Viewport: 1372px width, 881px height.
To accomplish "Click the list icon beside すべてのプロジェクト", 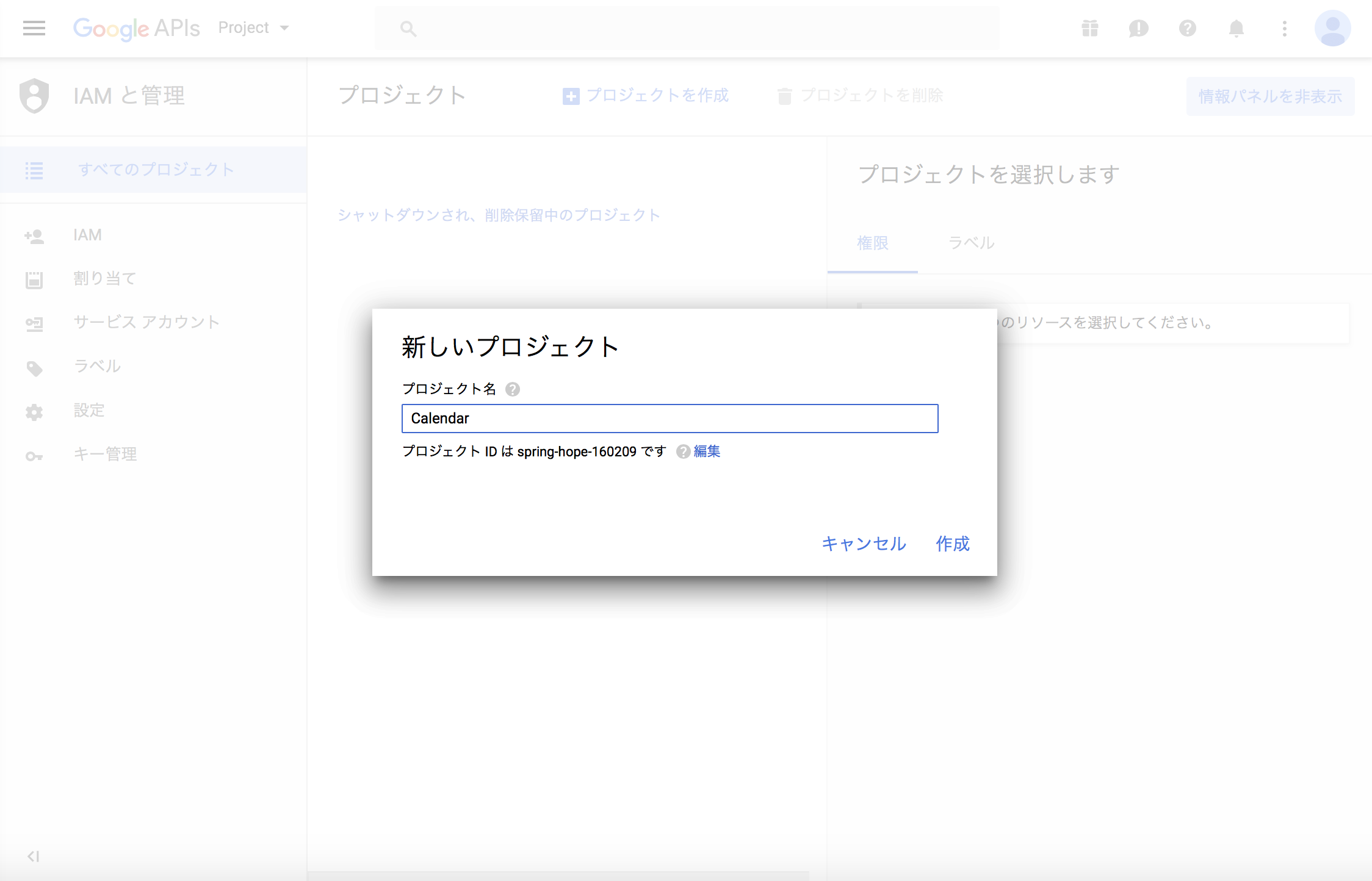I will click(34, 170).
